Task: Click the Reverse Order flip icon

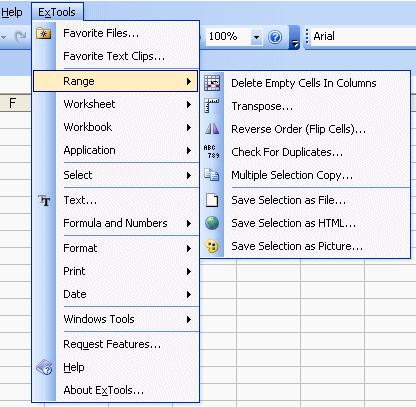Action: [212, 129]
